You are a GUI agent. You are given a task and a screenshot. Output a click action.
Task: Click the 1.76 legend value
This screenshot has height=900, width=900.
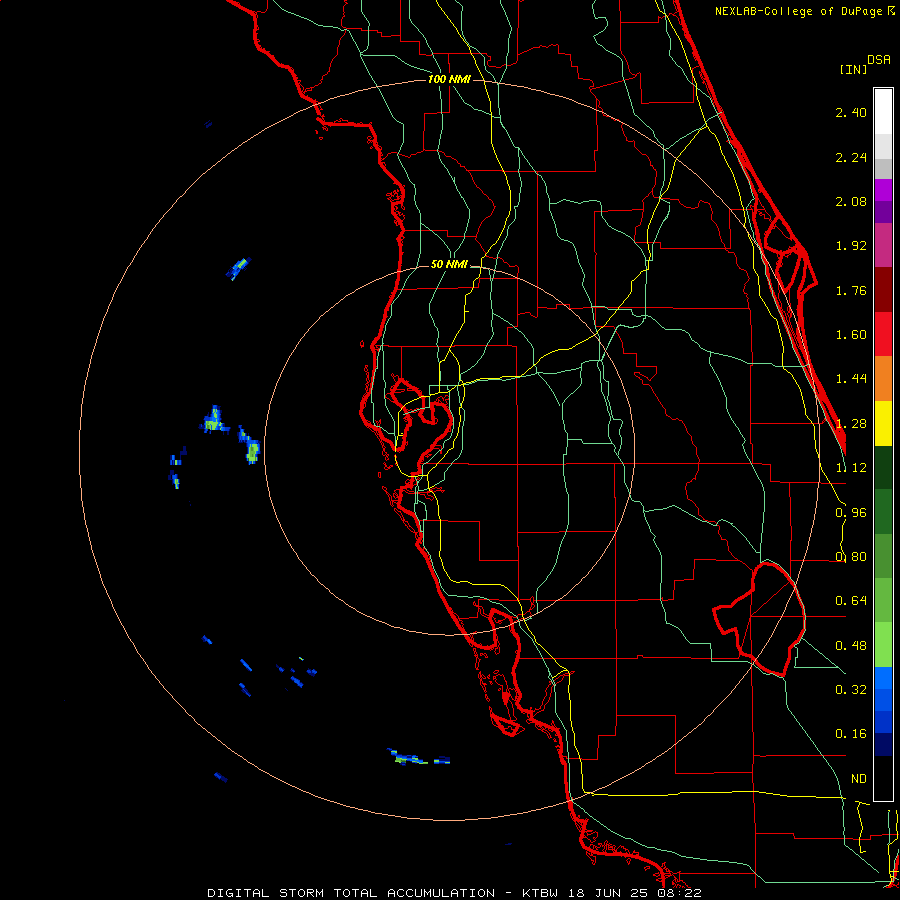pyautogui.click(x=851, y=290)
